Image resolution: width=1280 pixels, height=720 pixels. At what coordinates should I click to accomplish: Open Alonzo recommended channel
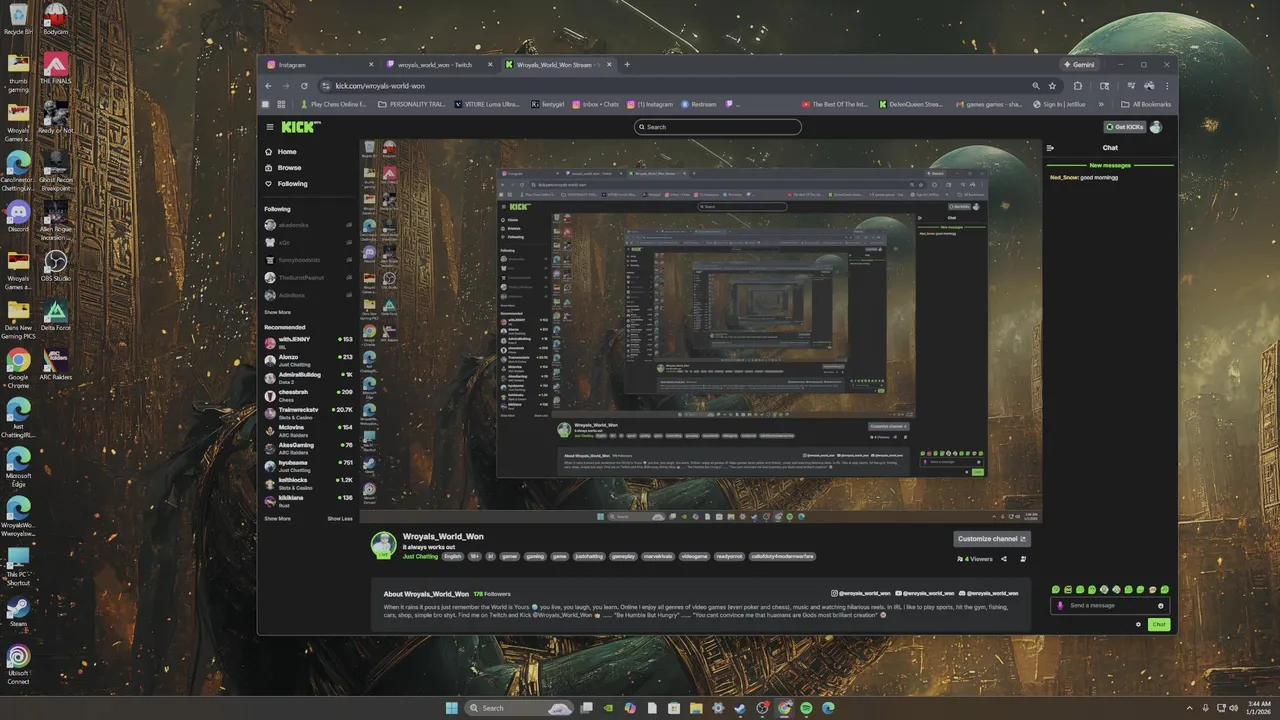pyautogui.click(x=308, y=359)
